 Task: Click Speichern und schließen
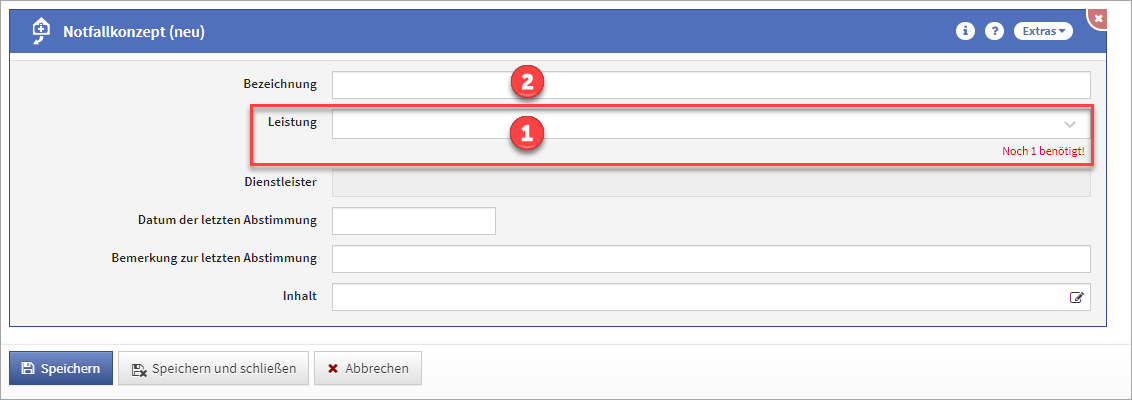(x=214, y=368)
